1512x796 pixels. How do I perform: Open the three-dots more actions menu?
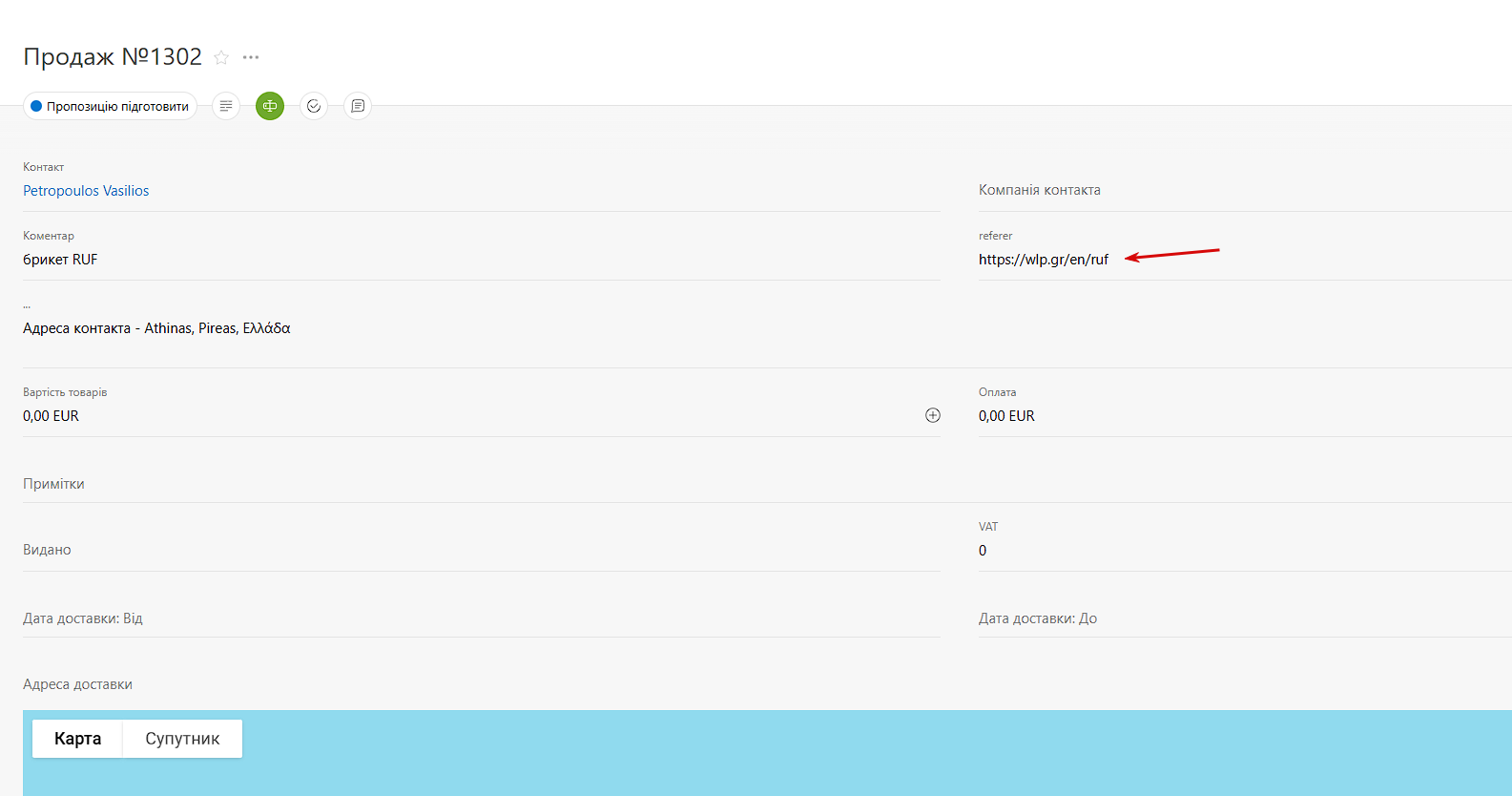click(x=251, y=57)
